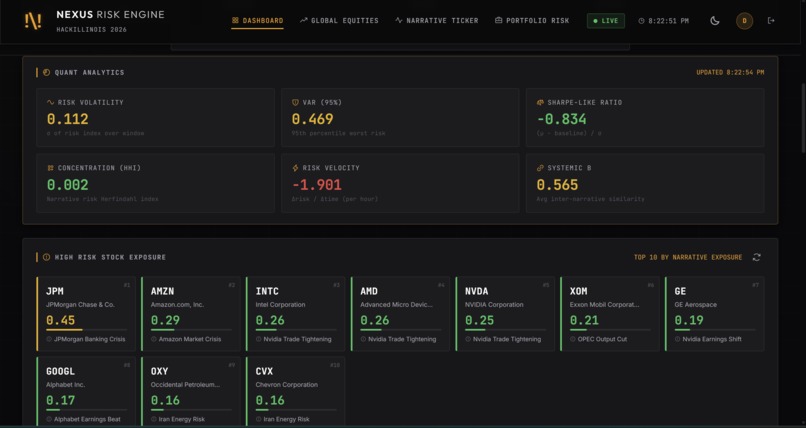The image size is (806, 428).
Task: Click the Nexus Risk Engine title
Action: click(111, 15)
